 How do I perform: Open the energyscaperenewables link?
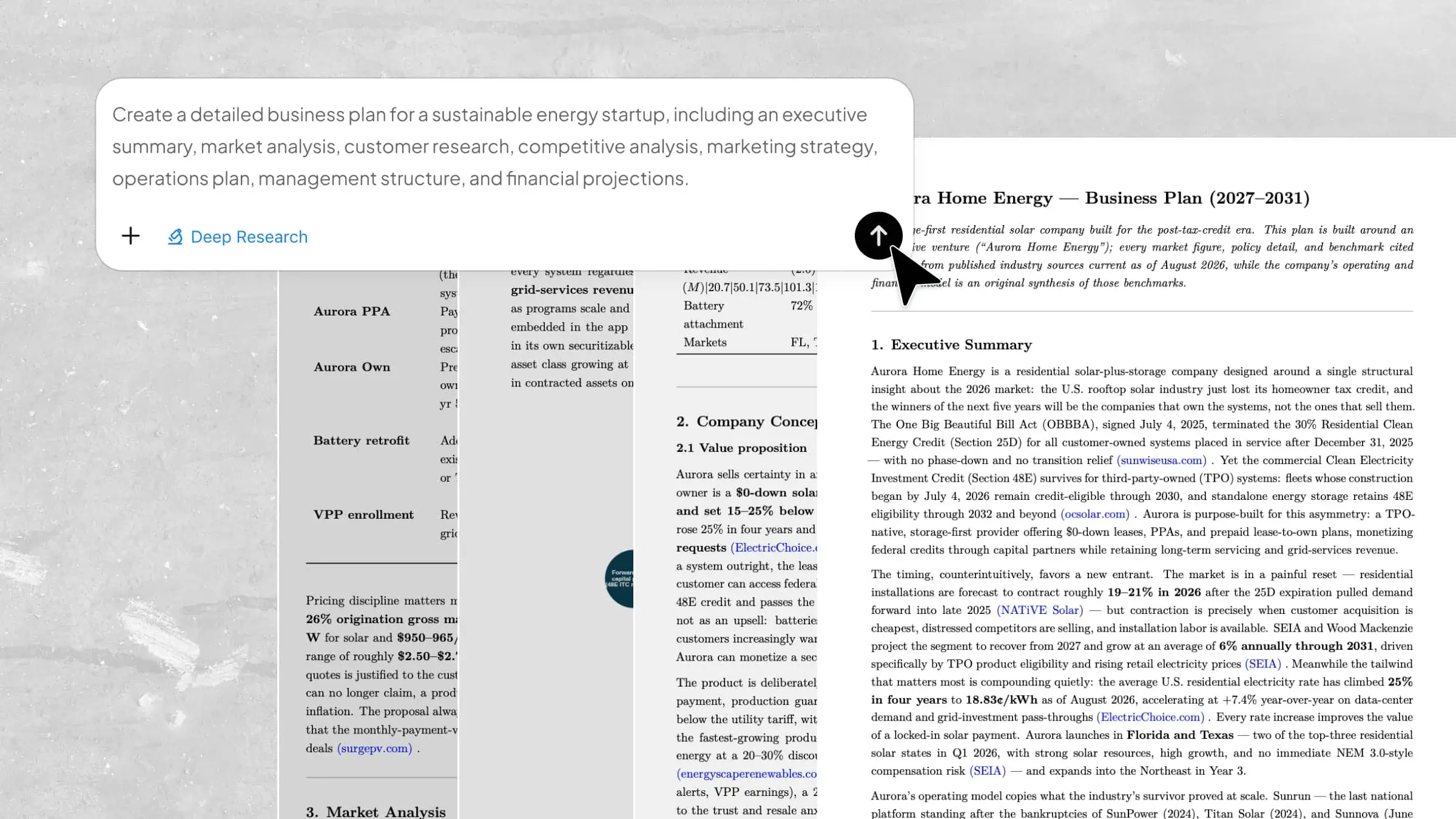[x=747, y=774]
